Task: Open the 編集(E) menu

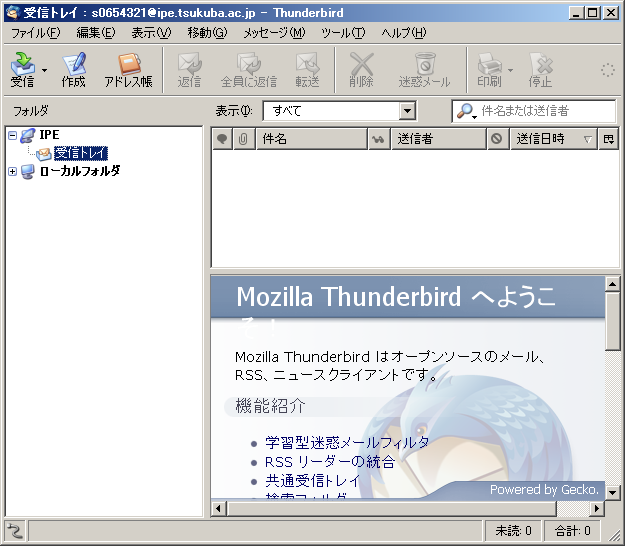Action: click(x=96, y=33)
